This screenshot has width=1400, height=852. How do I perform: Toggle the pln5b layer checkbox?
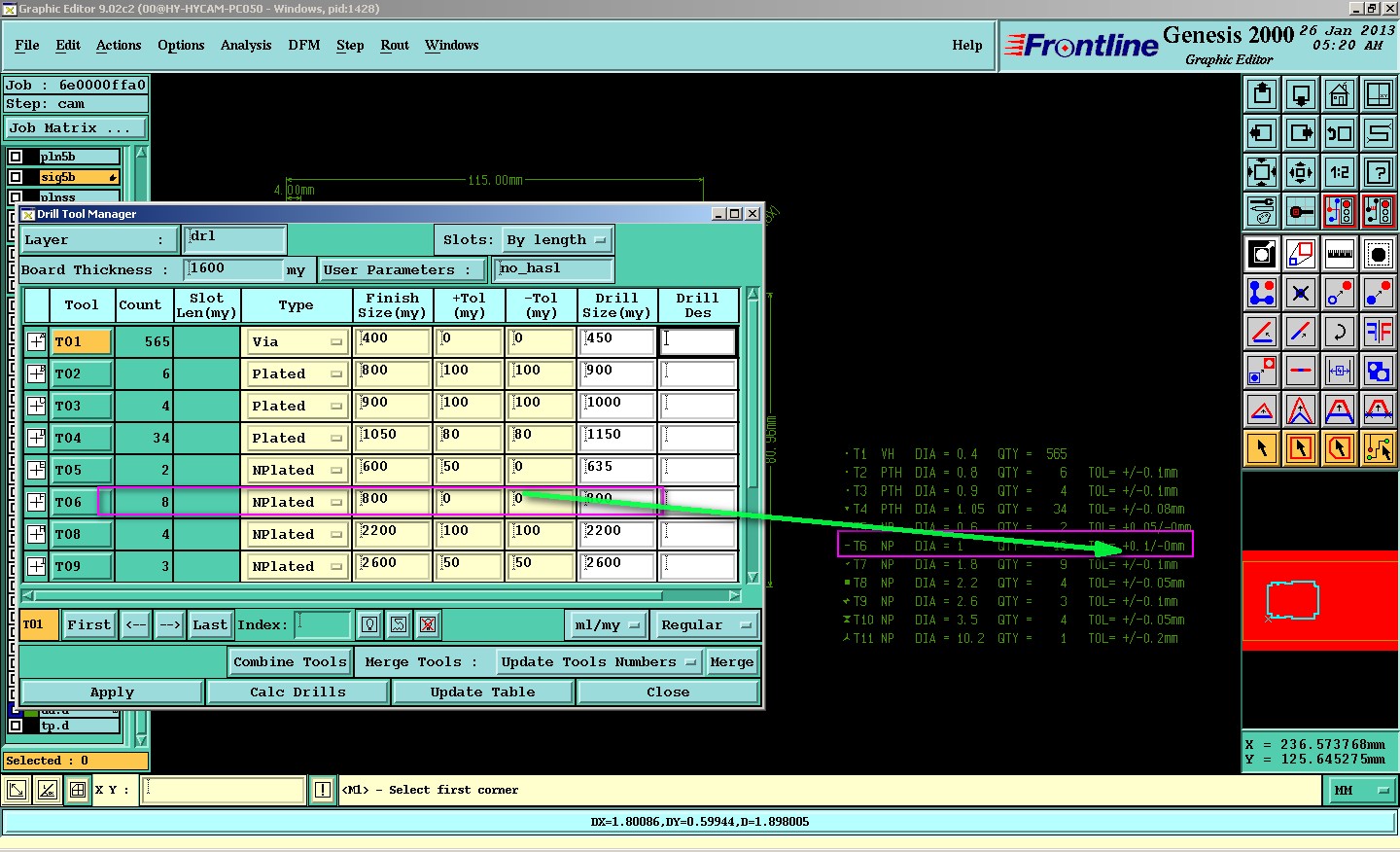[16, 157]
